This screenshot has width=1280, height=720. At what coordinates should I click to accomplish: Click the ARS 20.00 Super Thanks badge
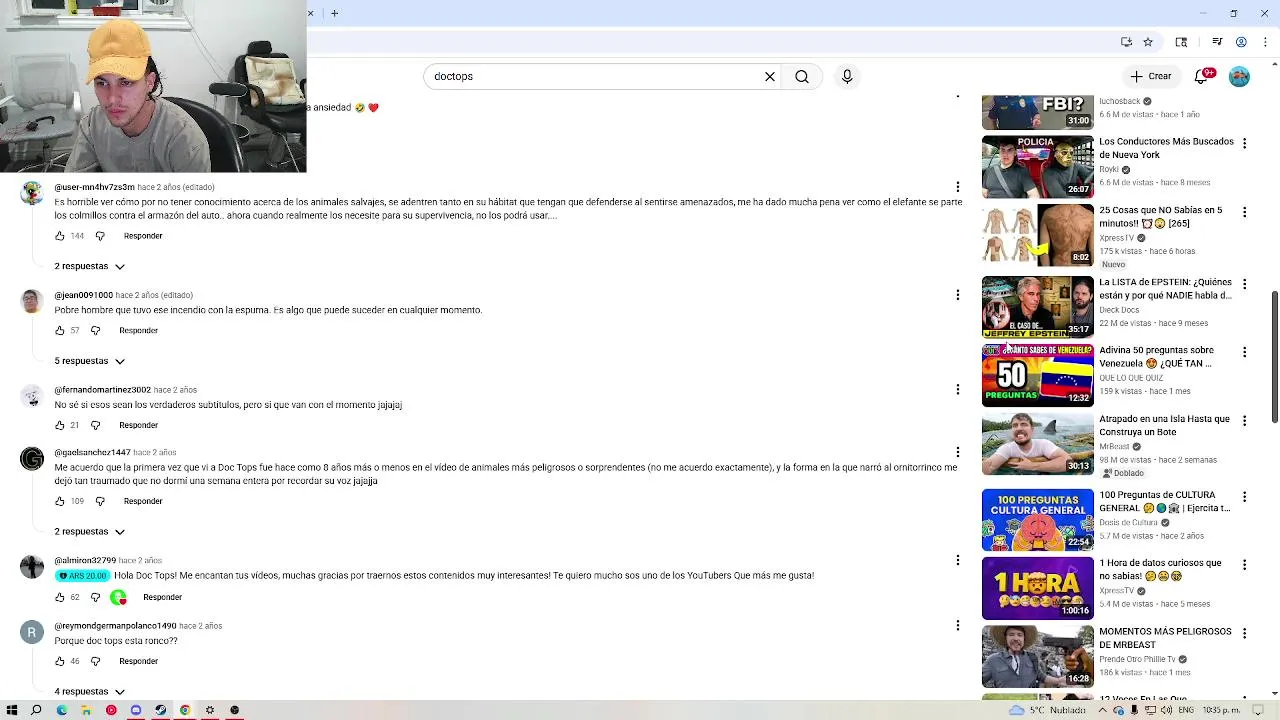tap(83, 576)
